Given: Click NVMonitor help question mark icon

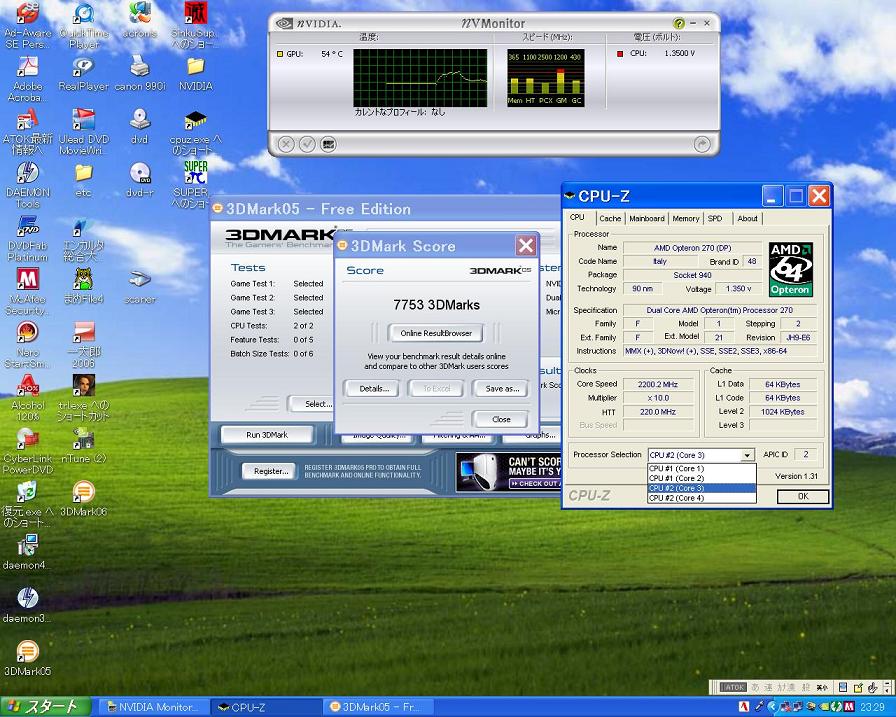Looking at the screenshot, I should click(678, 23).
